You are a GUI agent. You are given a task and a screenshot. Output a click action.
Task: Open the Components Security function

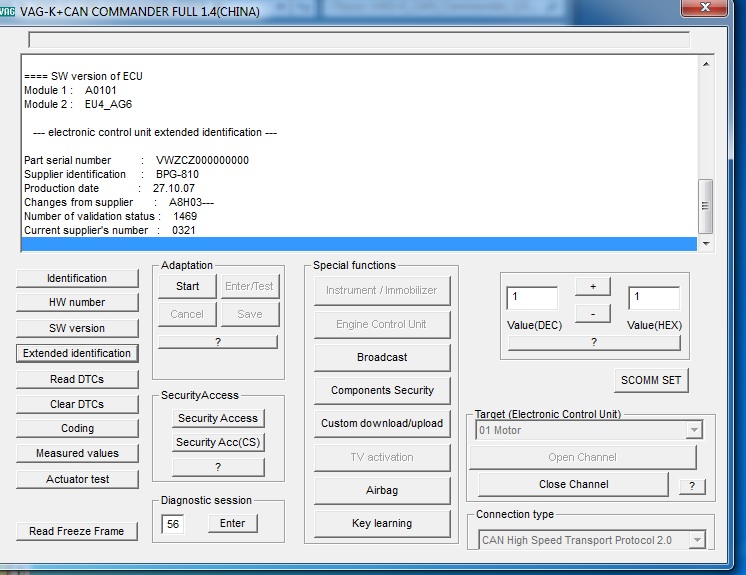382,390
